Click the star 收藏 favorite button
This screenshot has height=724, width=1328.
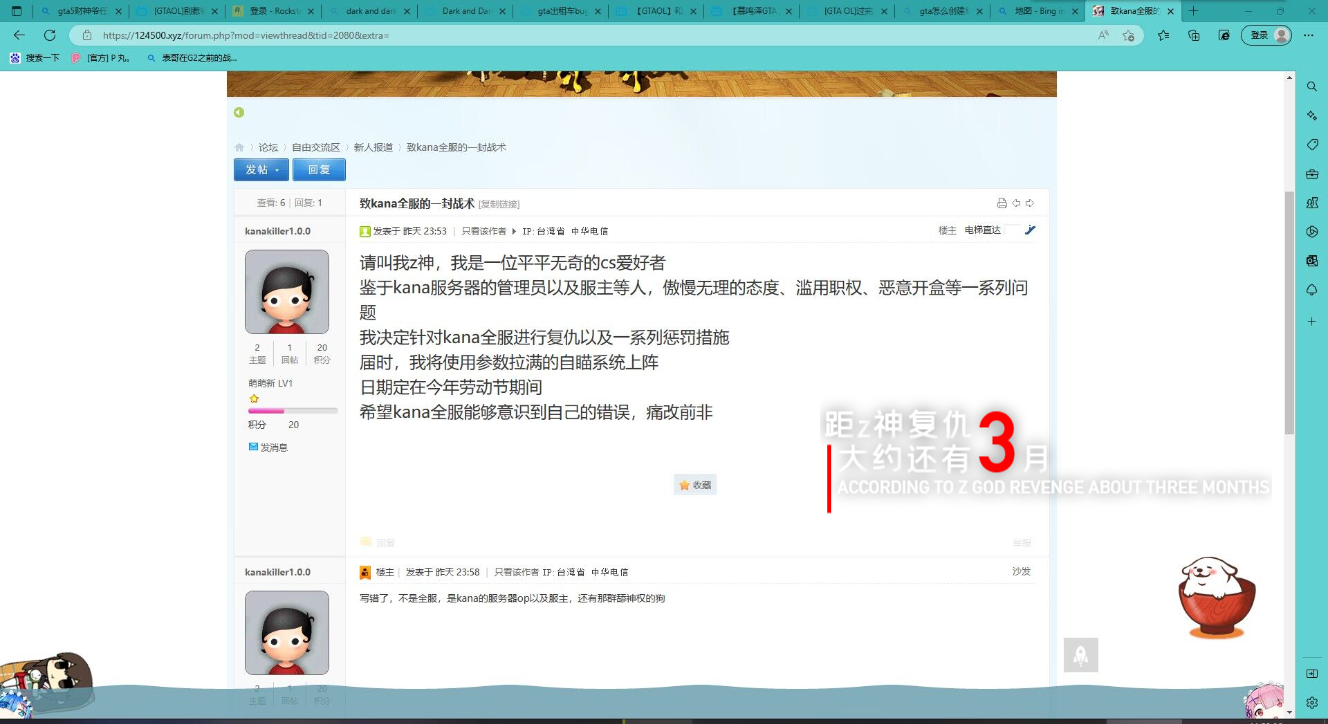(695, 485)
